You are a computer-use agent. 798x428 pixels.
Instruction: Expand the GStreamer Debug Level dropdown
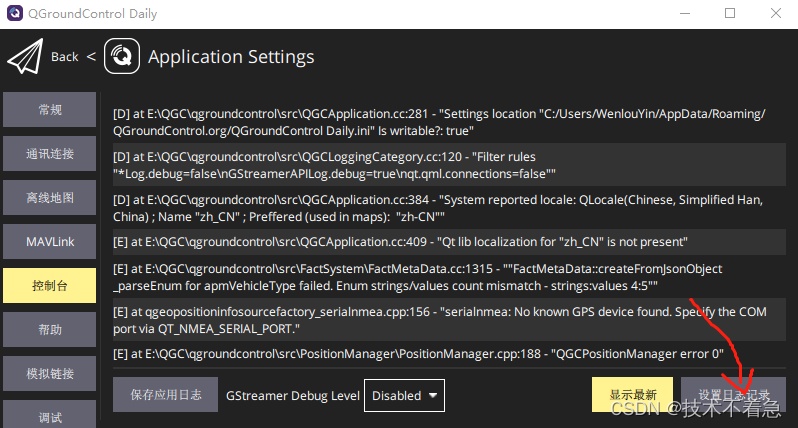(404, 395)
